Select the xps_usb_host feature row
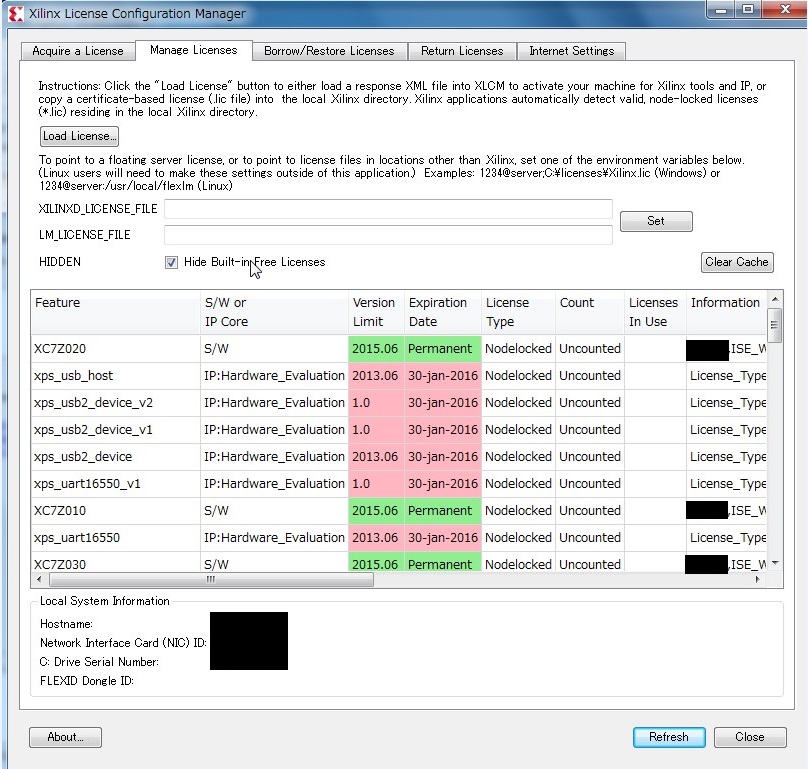Image resolution: width=808 pixels, height=769 pixels. pos(399,376)
